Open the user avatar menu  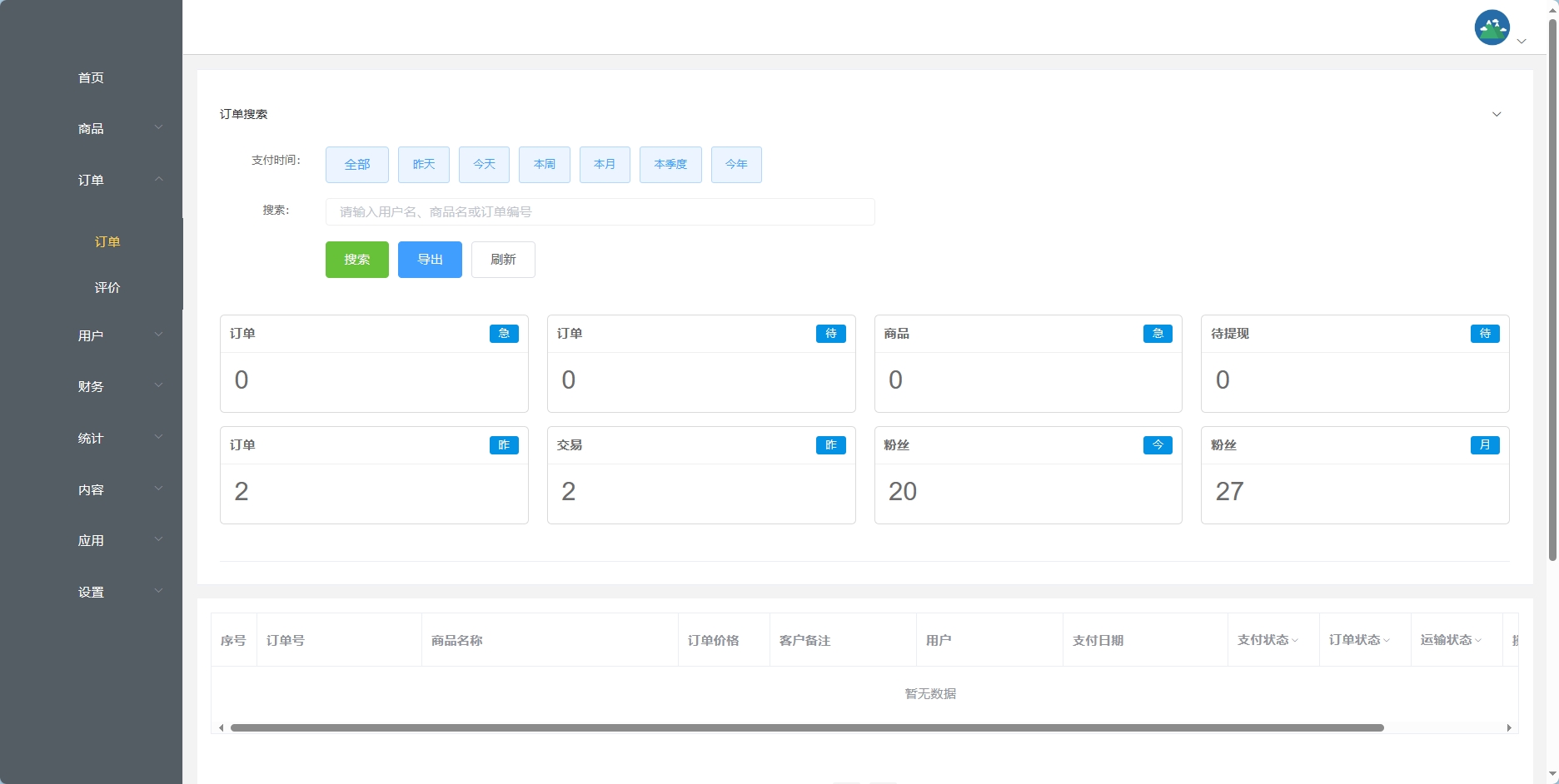tap(1492, 27)
